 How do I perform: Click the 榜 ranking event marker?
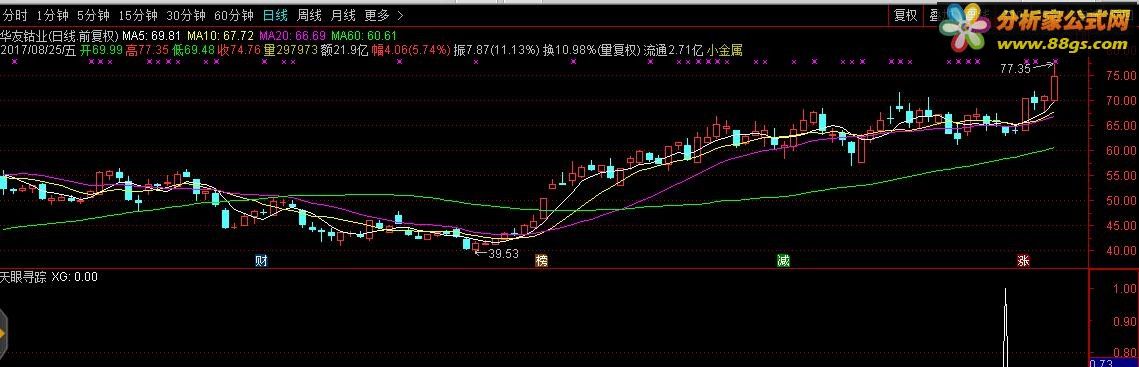tap(541, 261)
